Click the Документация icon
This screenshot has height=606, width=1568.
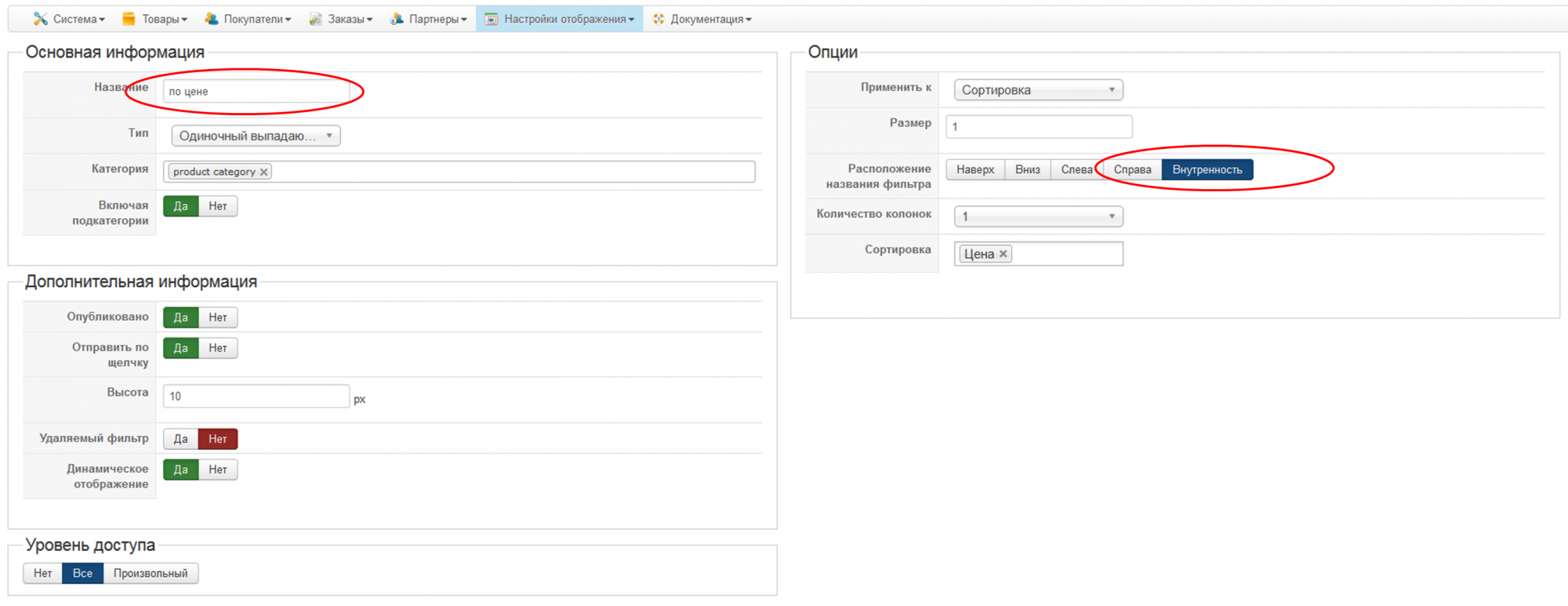659,19
